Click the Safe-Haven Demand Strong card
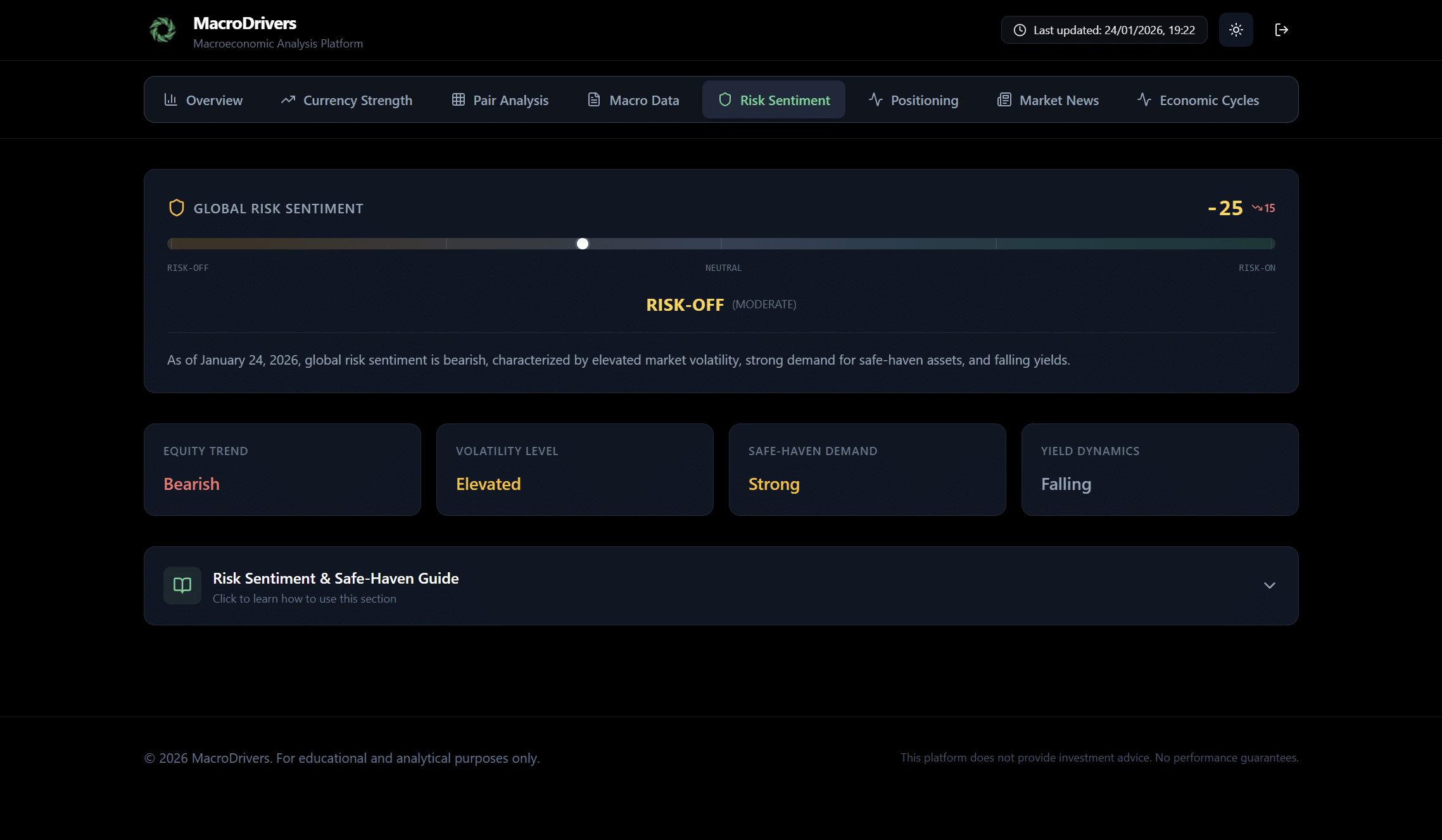The height and width of the screenshot is (840, 1442). (x=867, y=470)
